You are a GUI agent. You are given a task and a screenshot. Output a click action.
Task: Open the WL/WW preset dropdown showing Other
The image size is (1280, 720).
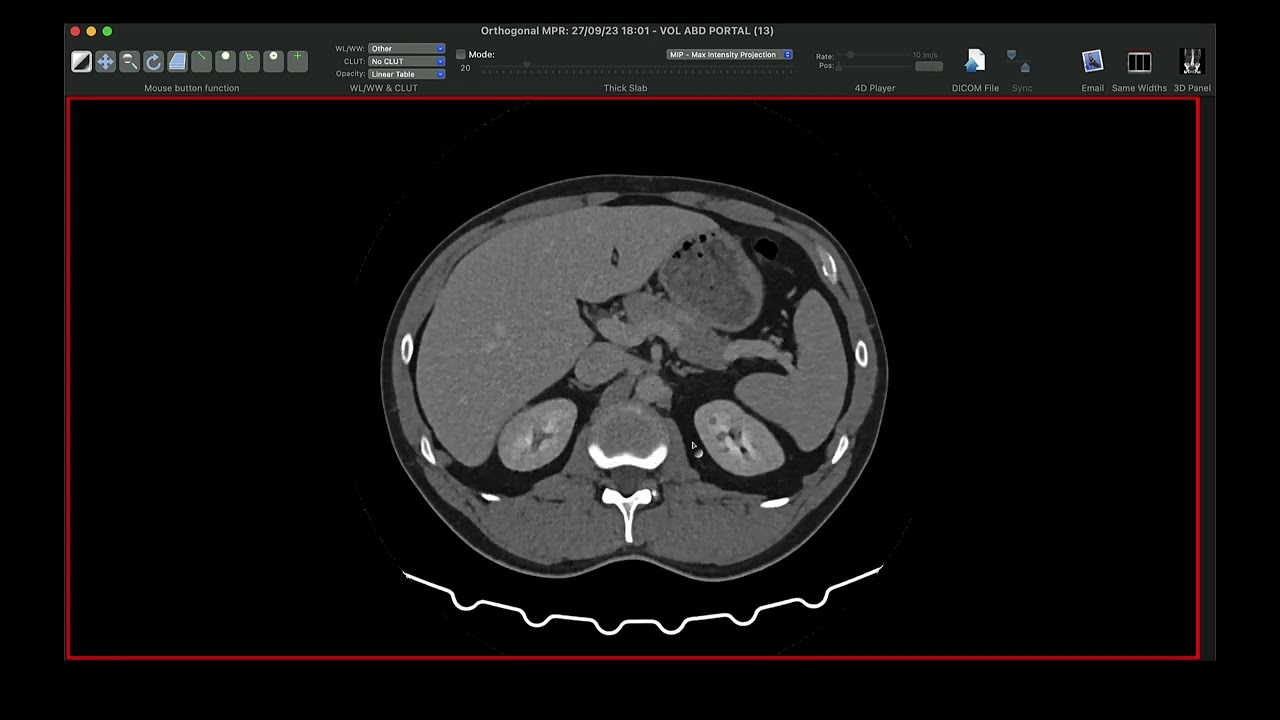click(406, 48)
